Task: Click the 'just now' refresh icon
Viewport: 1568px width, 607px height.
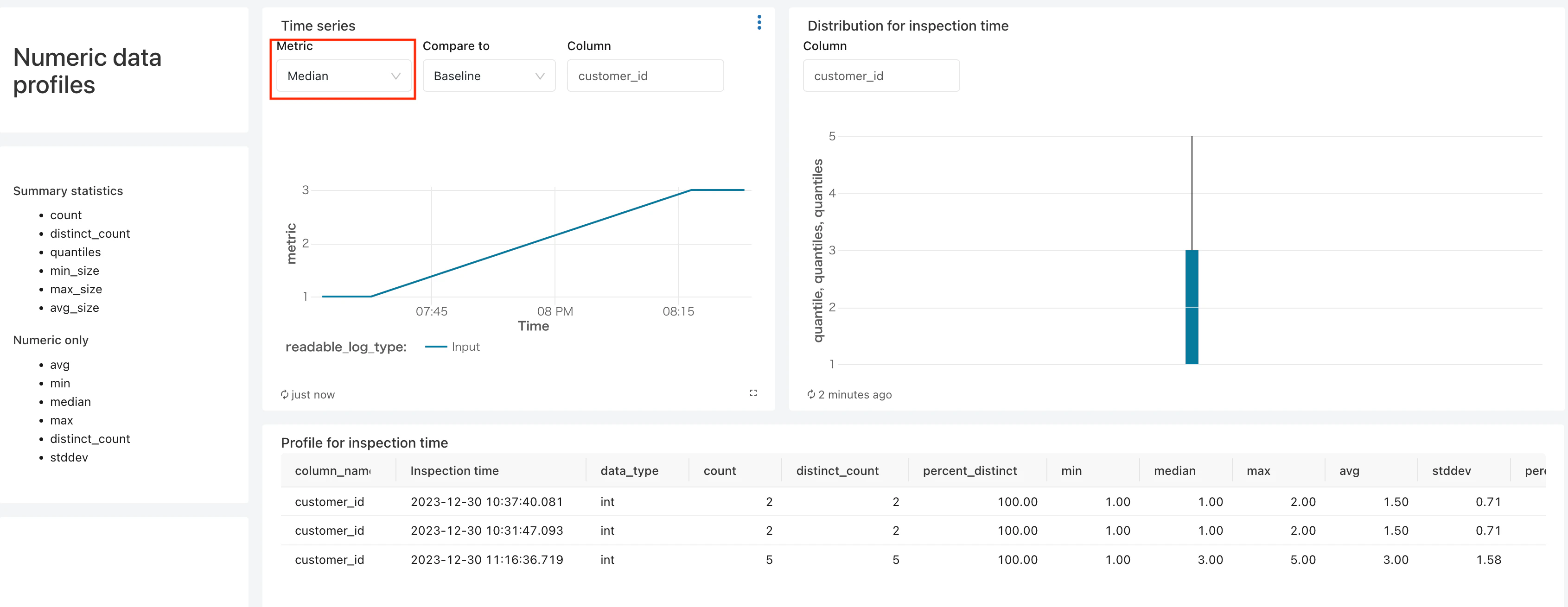Action: (x=284, y=395)
